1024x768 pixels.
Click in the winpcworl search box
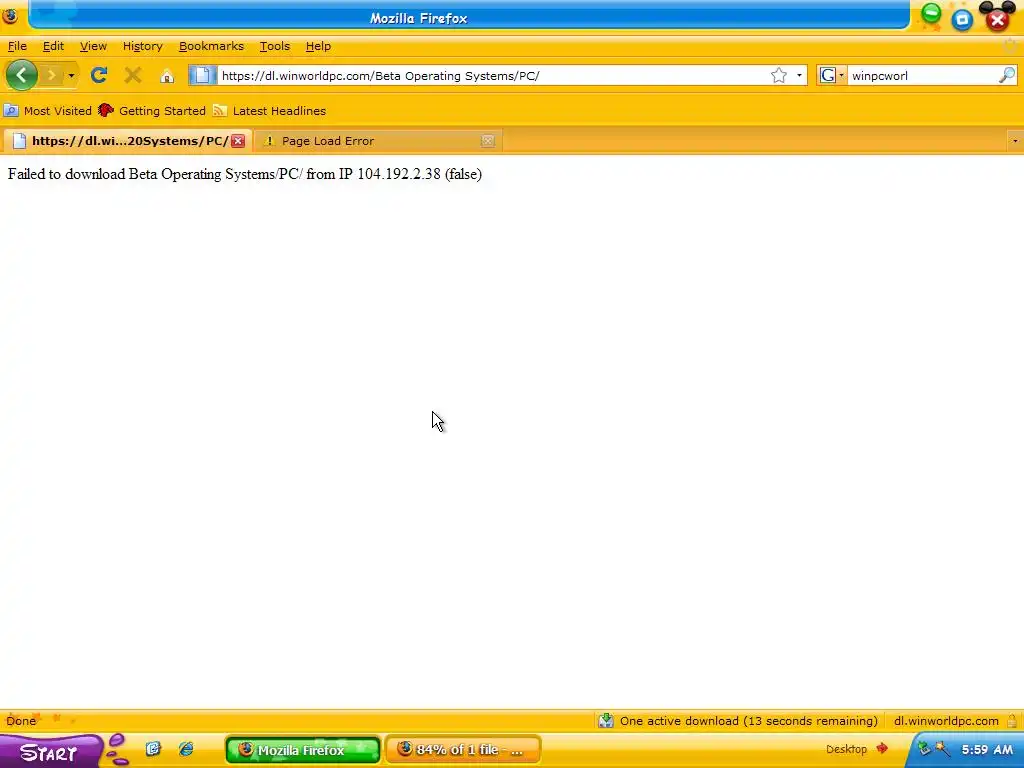click(x=922, y=76)
